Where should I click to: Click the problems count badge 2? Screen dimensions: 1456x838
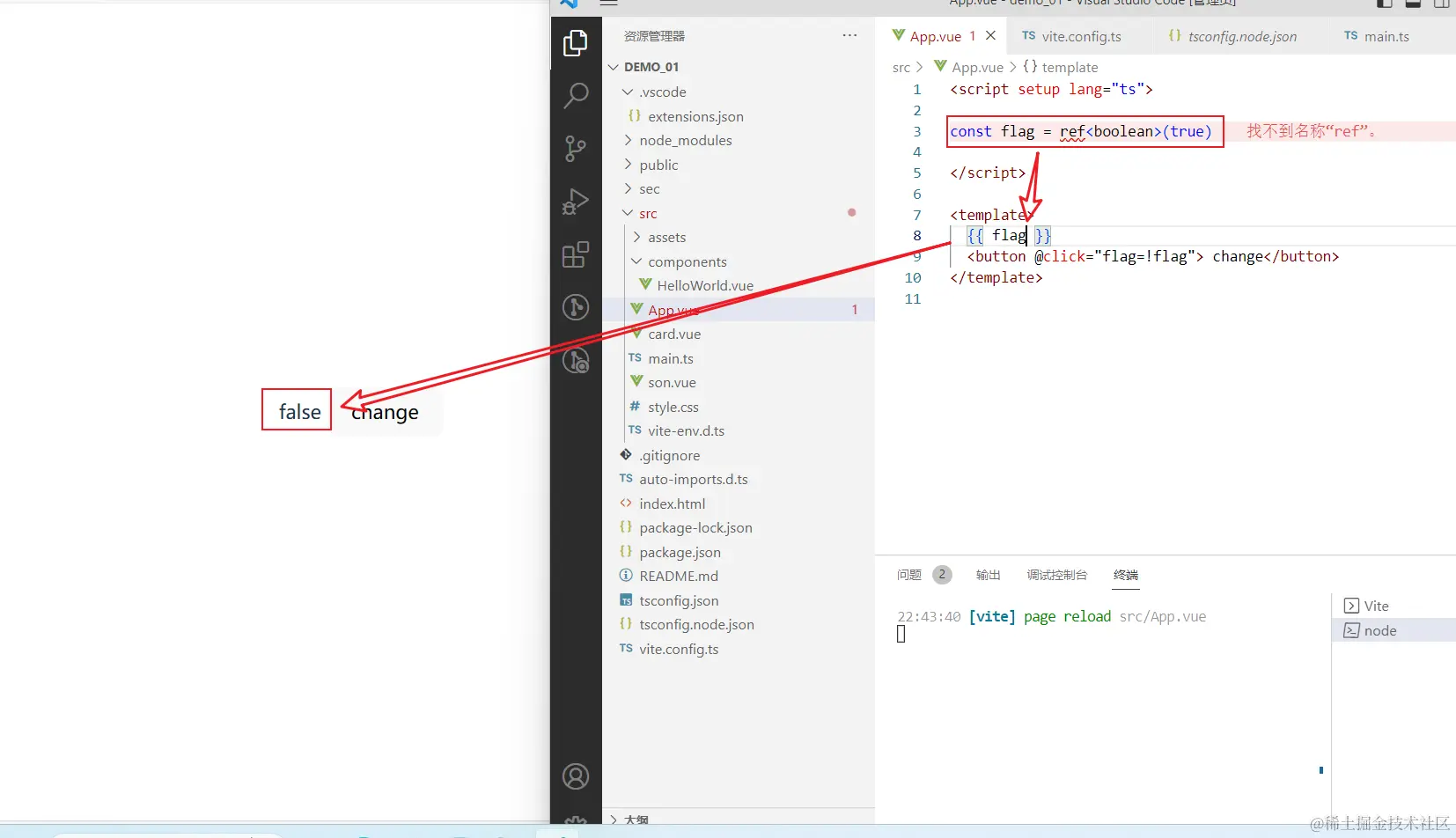click(x=942, y=575)
